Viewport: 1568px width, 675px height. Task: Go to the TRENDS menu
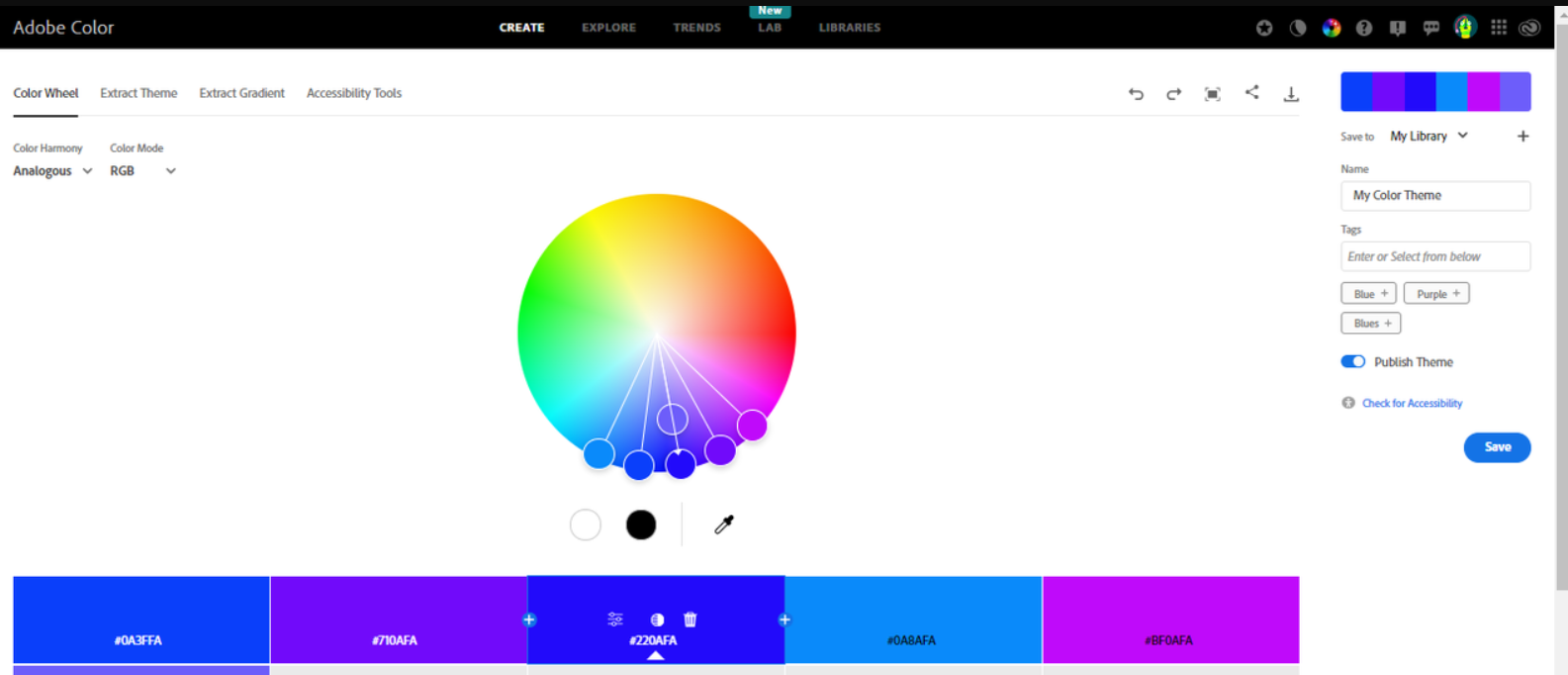point(696,28)
